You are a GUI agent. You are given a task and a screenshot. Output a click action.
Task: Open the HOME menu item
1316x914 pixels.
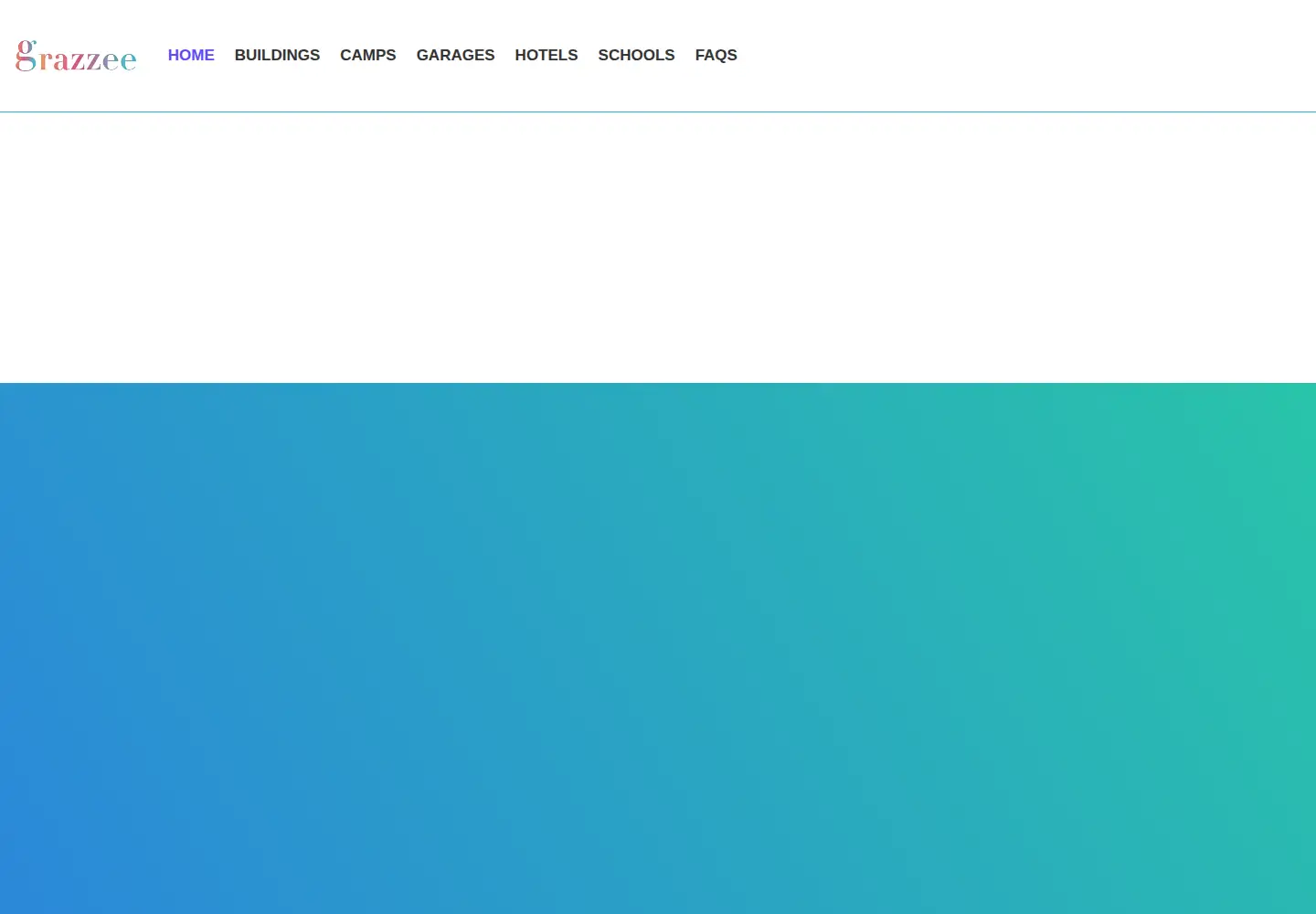[191, 55]
